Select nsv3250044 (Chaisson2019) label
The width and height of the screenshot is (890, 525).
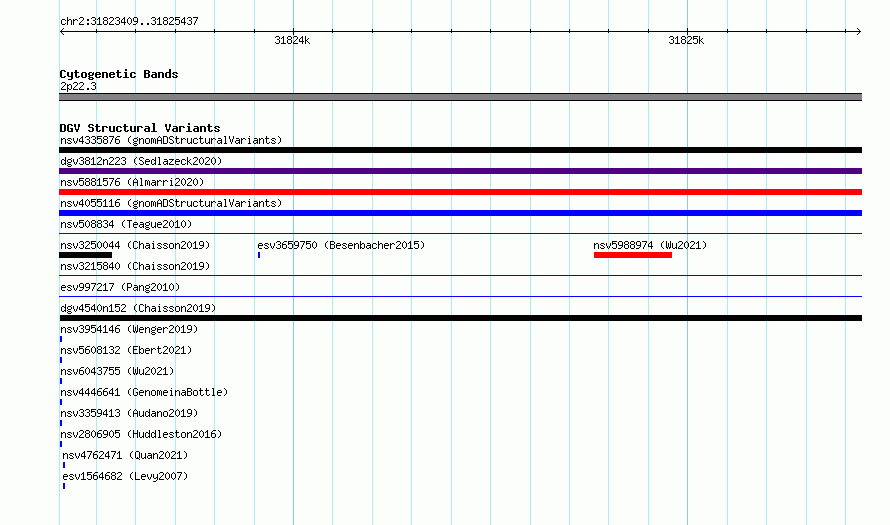pyautogui.click(x=135, y=245)
